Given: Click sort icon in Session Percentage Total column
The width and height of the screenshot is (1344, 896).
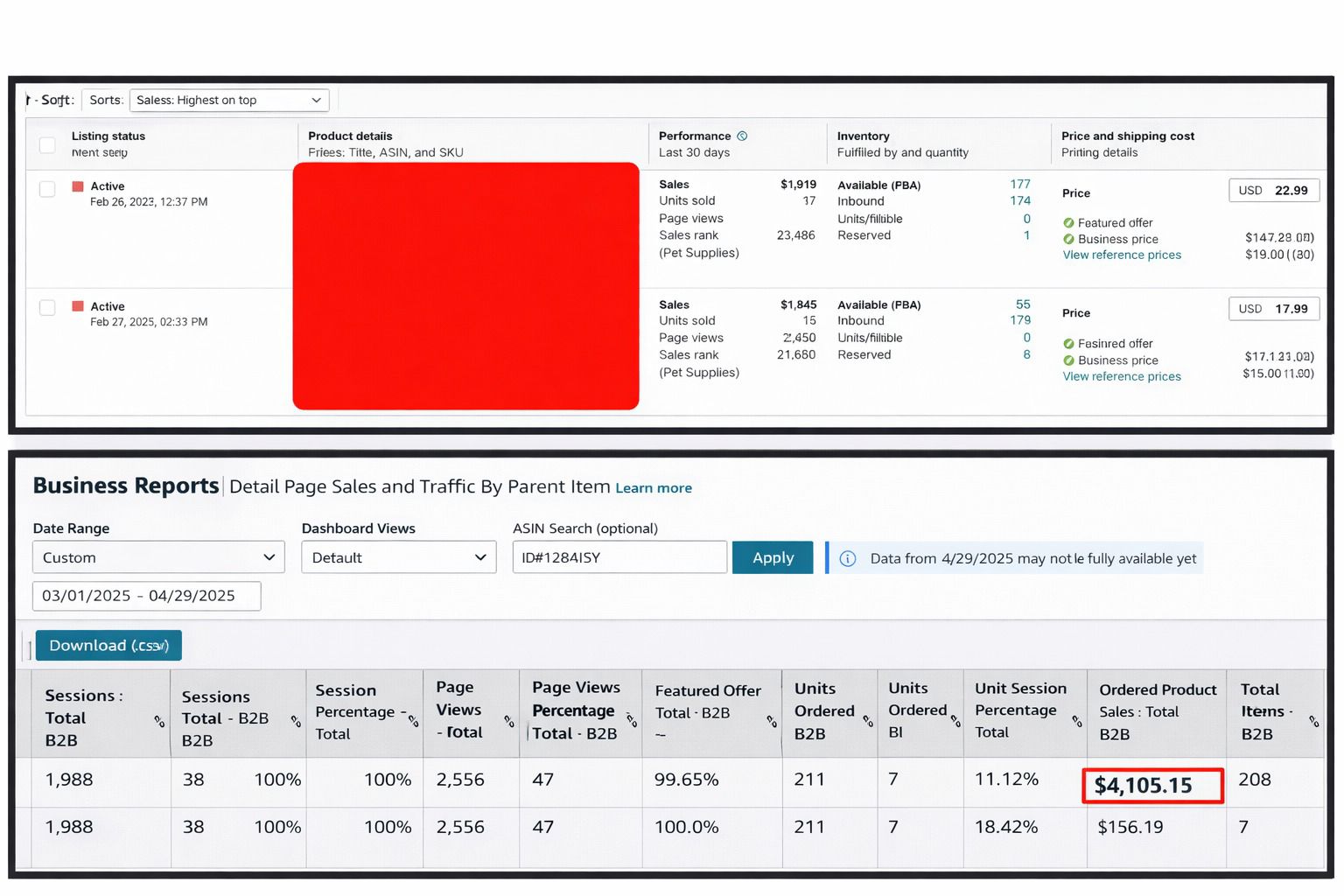Looking at the screenshot, I should [413, 721].
